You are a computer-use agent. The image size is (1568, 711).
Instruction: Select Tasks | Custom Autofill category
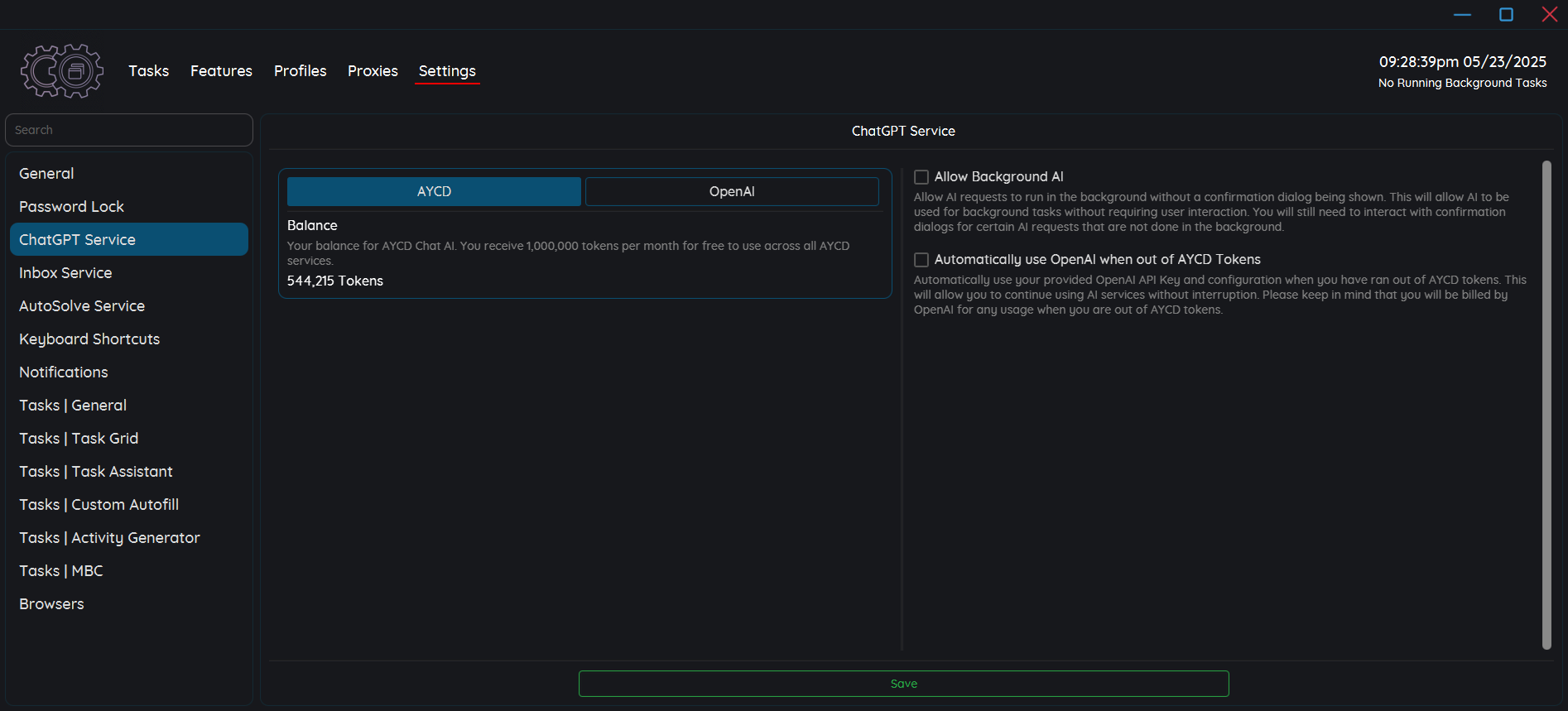point(129,504)
